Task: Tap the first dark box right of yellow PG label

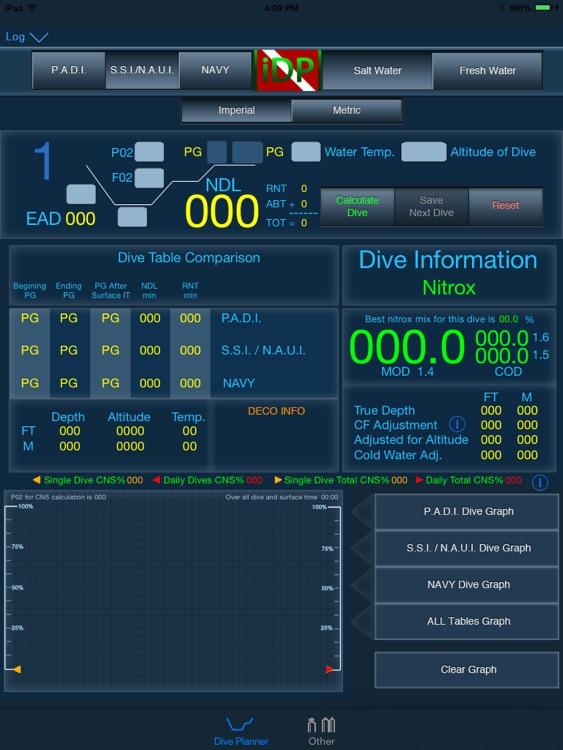Action: point(217,152)
